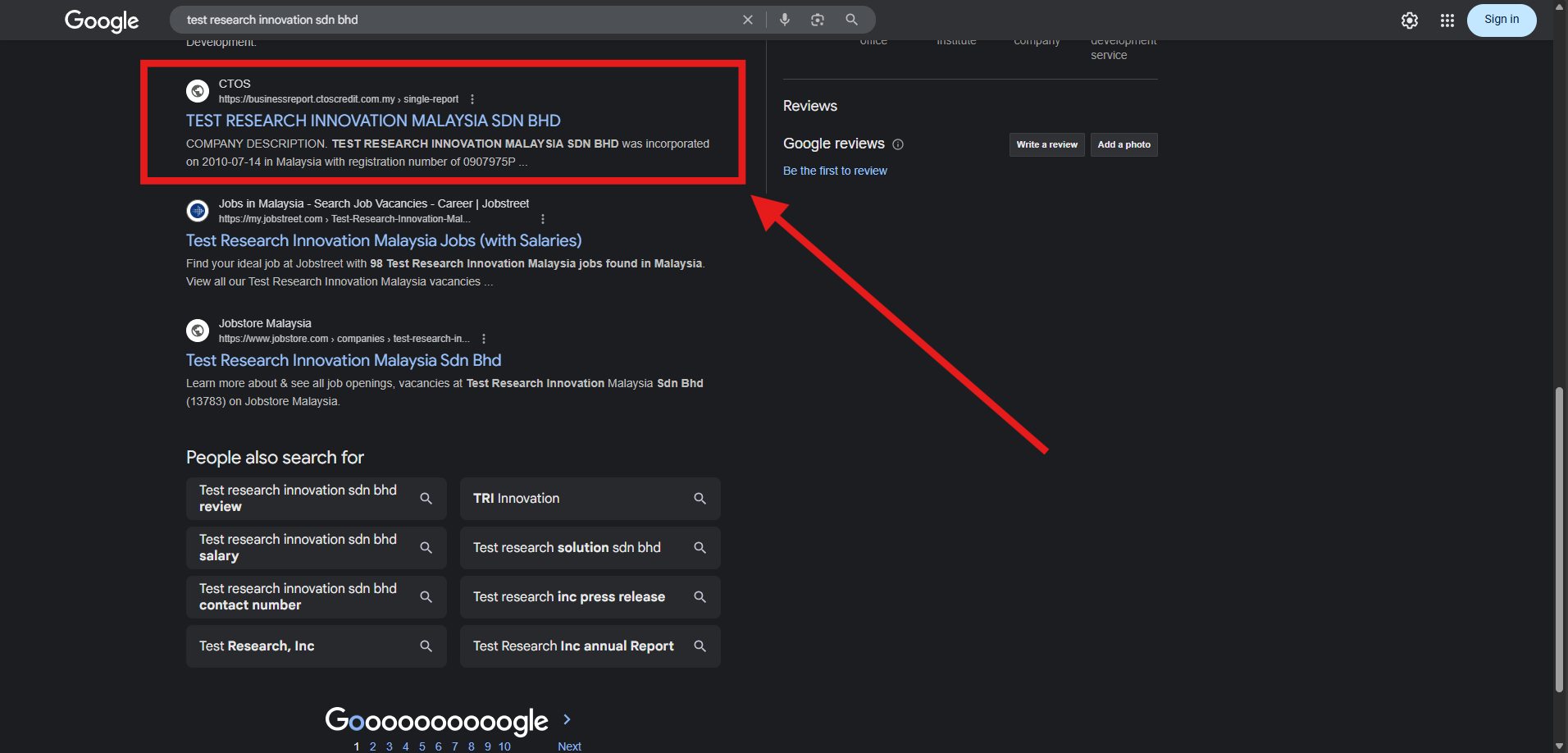Select 'sdn bhd contact number' suggestion
1568x753 pixels.
pyautogui.click(x=317, y=597)
